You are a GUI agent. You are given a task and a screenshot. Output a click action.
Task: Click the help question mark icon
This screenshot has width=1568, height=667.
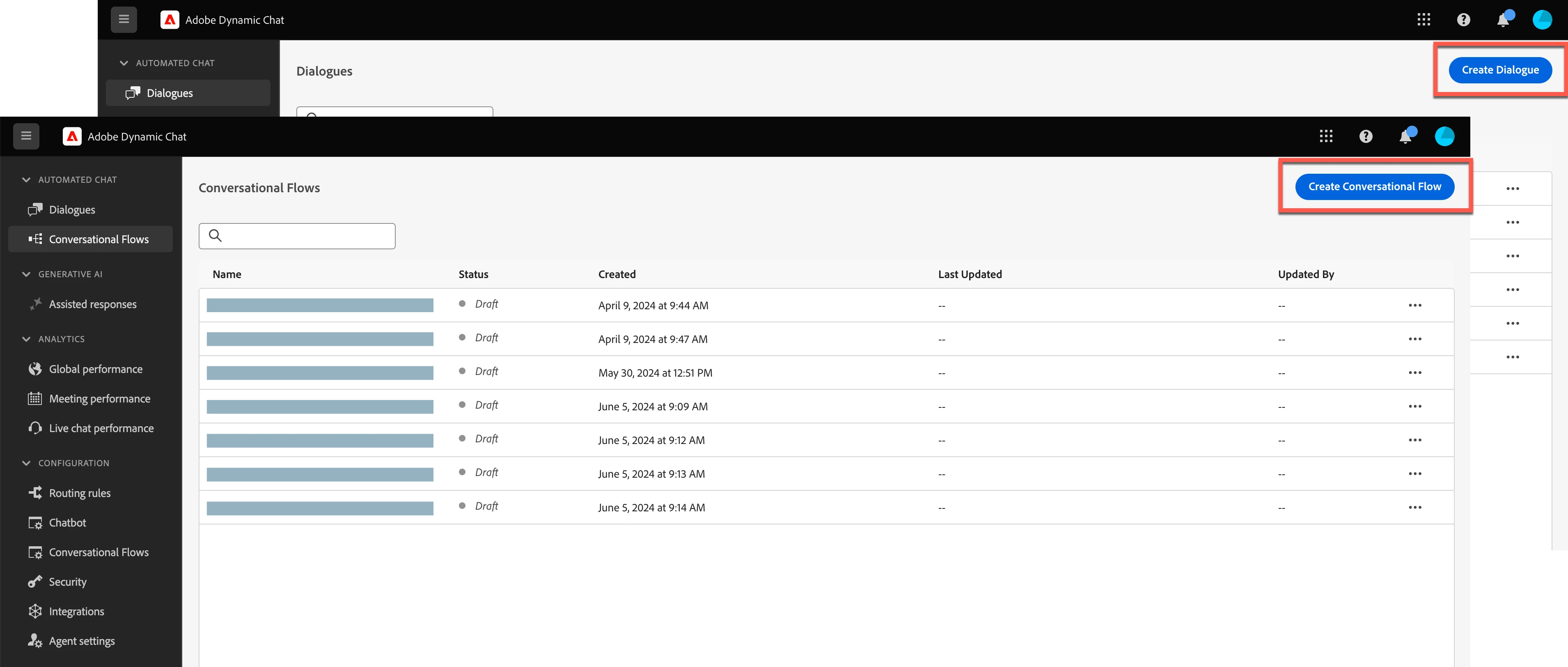(x=1365, y=136)
